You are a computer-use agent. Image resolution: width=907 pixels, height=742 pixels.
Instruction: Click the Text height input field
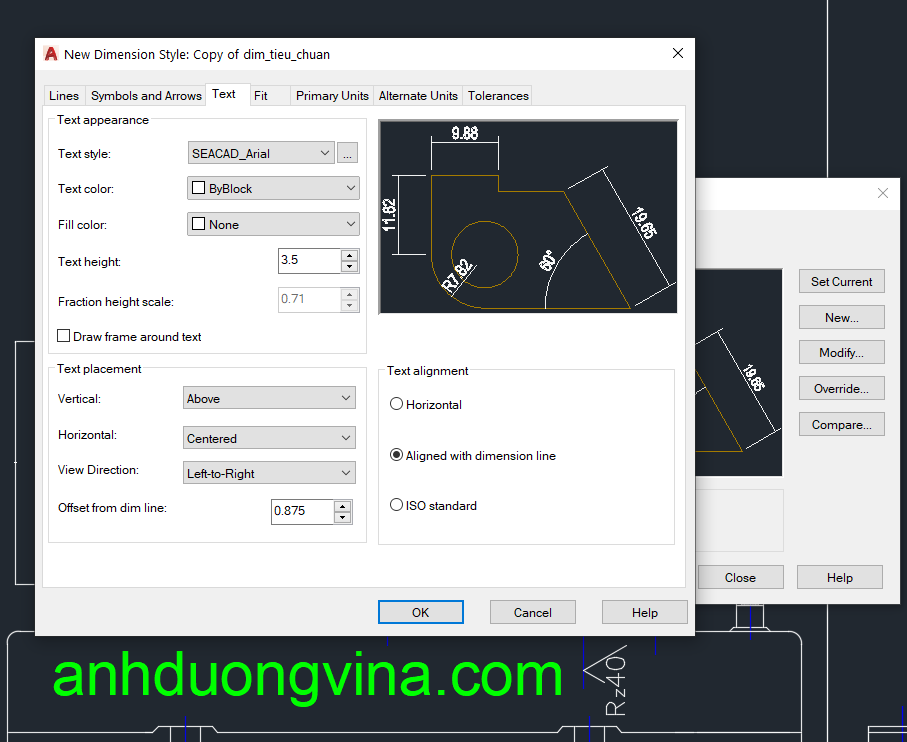click(x=309, y=260)
